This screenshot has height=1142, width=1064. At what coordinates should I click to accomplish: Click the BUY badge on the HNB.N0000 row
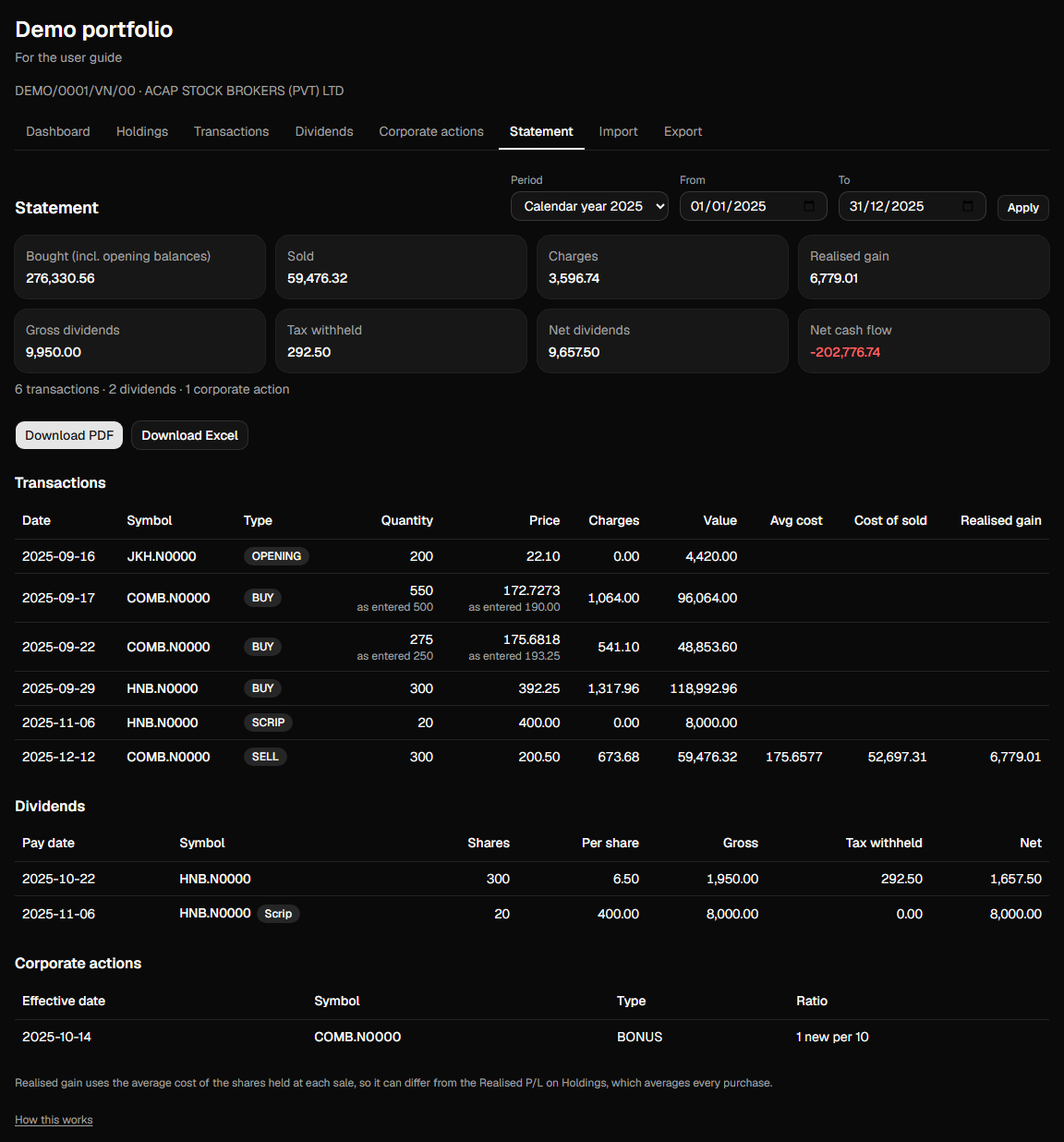[x=262, y=688]
